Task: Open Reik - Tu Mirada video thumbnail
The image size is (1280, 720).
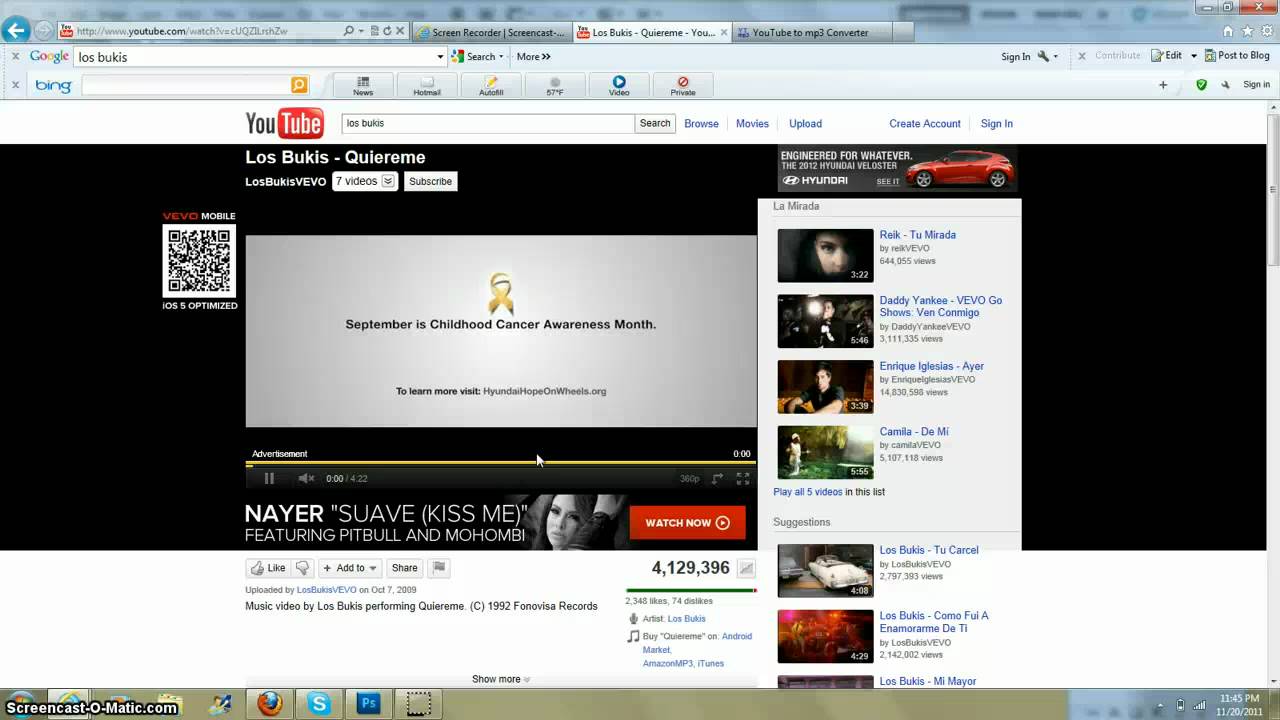Action: coord(825,256)
